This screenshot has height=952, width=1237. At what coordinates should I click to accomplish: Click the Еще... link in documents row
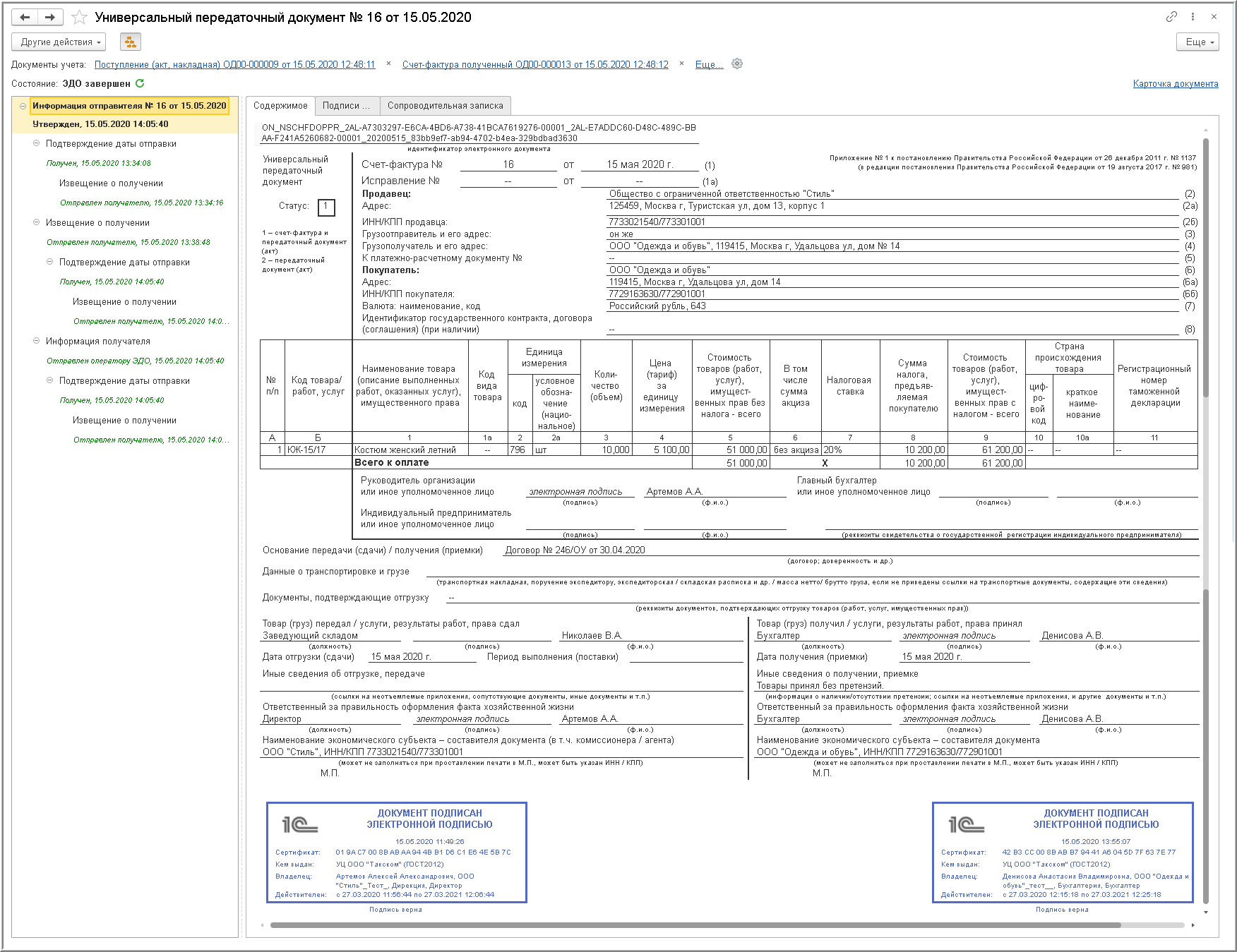[x=709, y=64]
